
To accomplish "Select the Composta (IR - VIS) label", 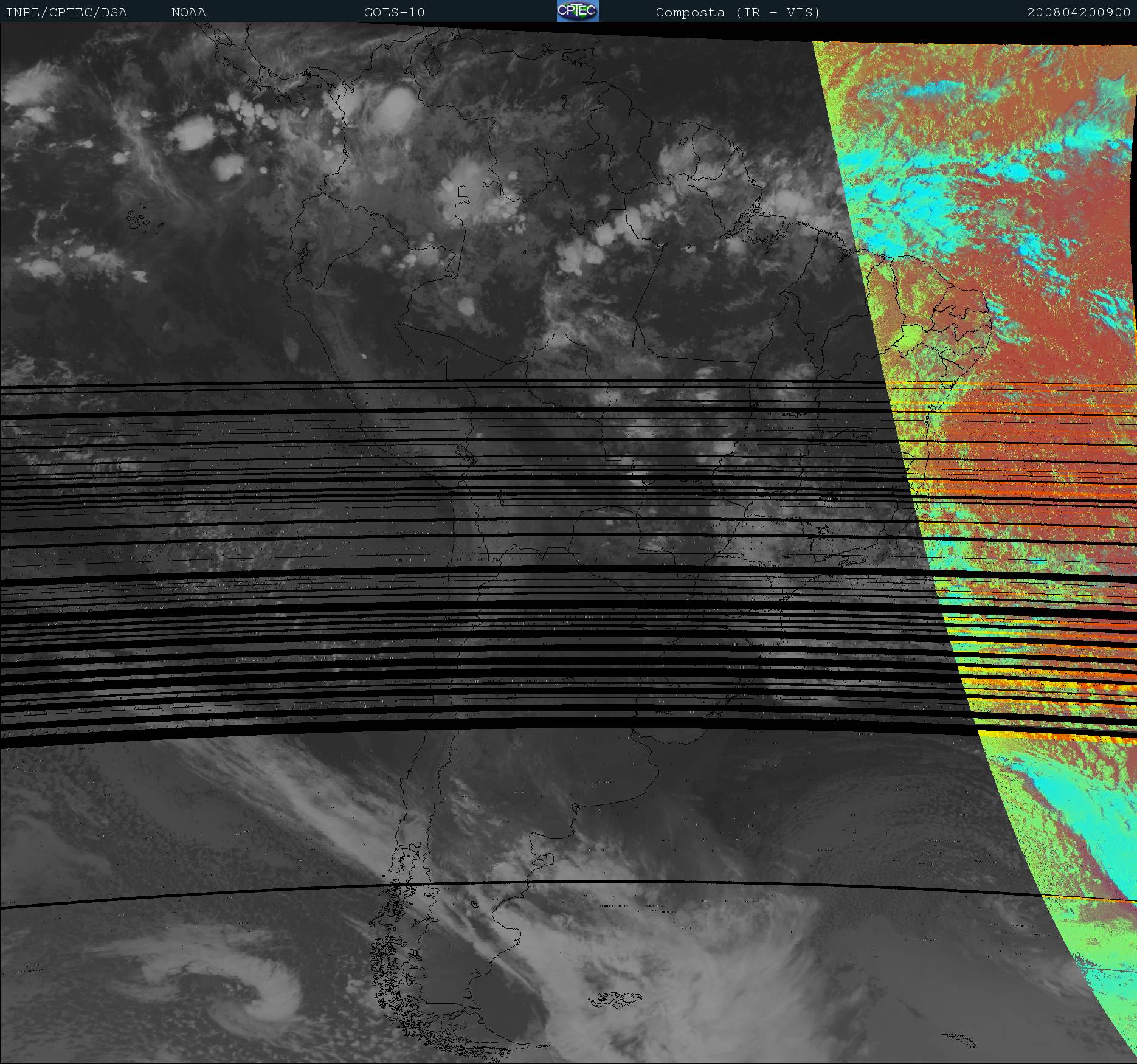I will [x=738, y=13].
